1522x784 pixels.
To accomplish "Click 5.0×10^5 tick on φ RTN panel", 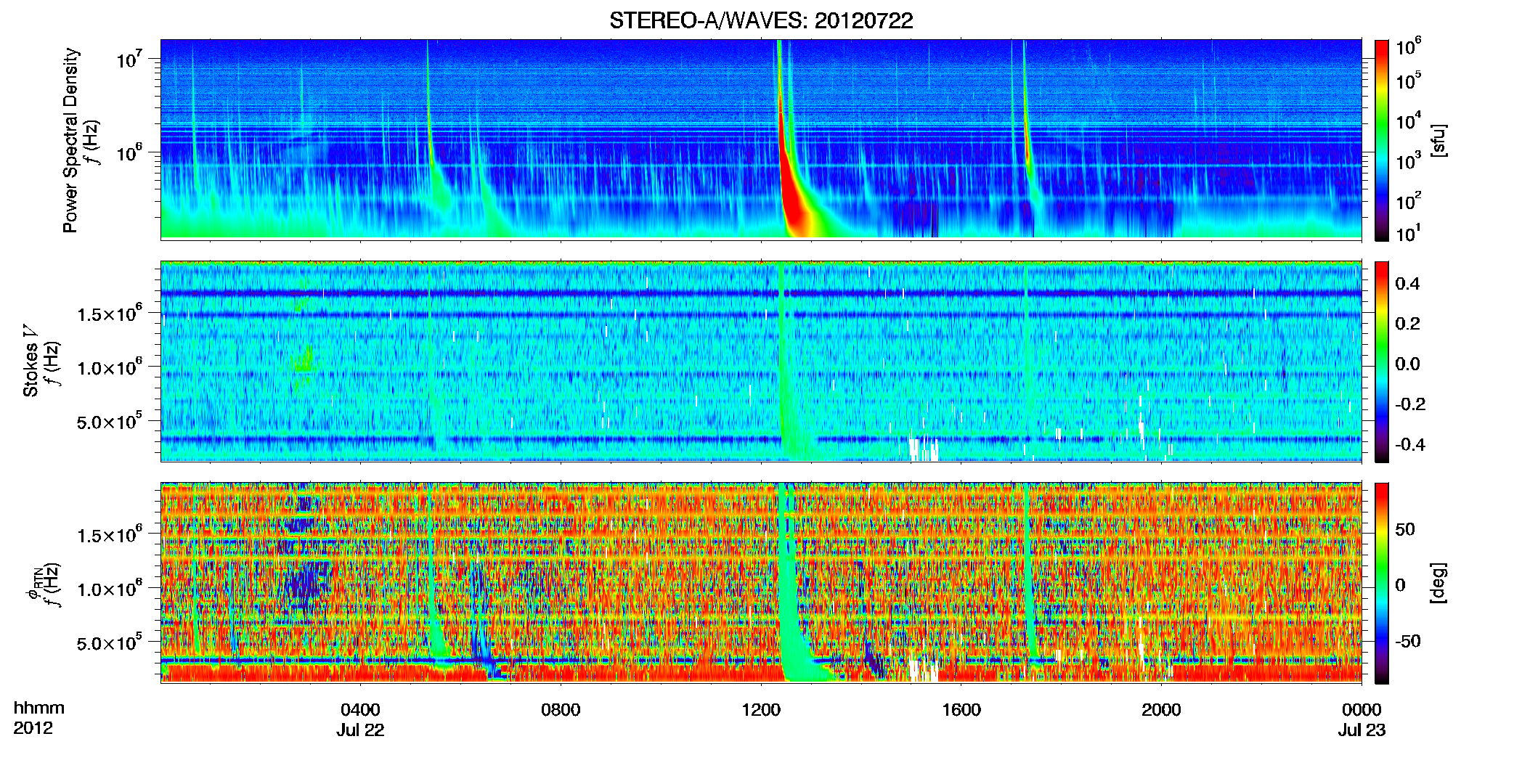I will (x=110, y=642).
